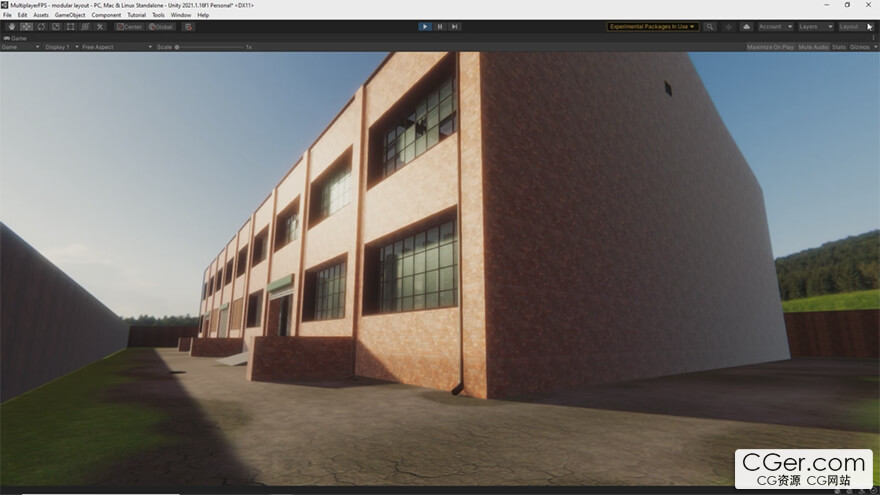Open the custom editor tools icon
880x495 pixels.
tap(100, 27)
